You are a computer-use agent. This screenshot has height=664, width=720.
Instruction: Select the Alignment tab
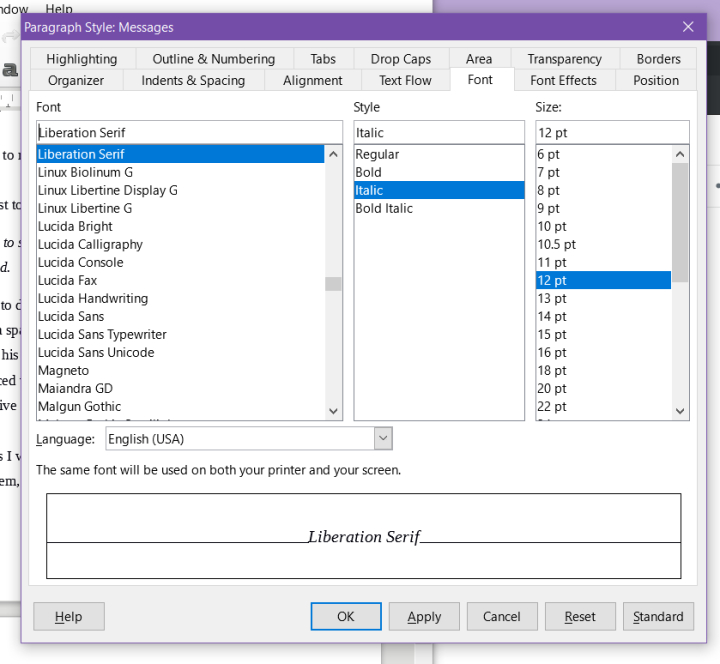pos(313,80)
